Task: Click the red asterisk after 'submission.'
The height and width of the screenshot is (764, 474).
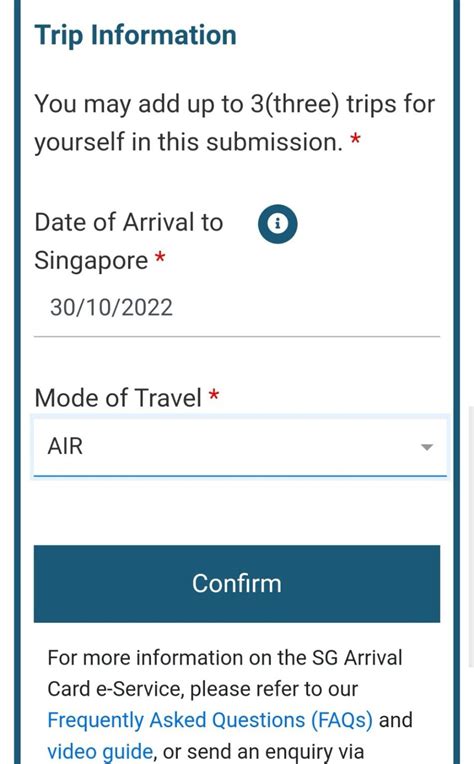Action: point(356,139)
